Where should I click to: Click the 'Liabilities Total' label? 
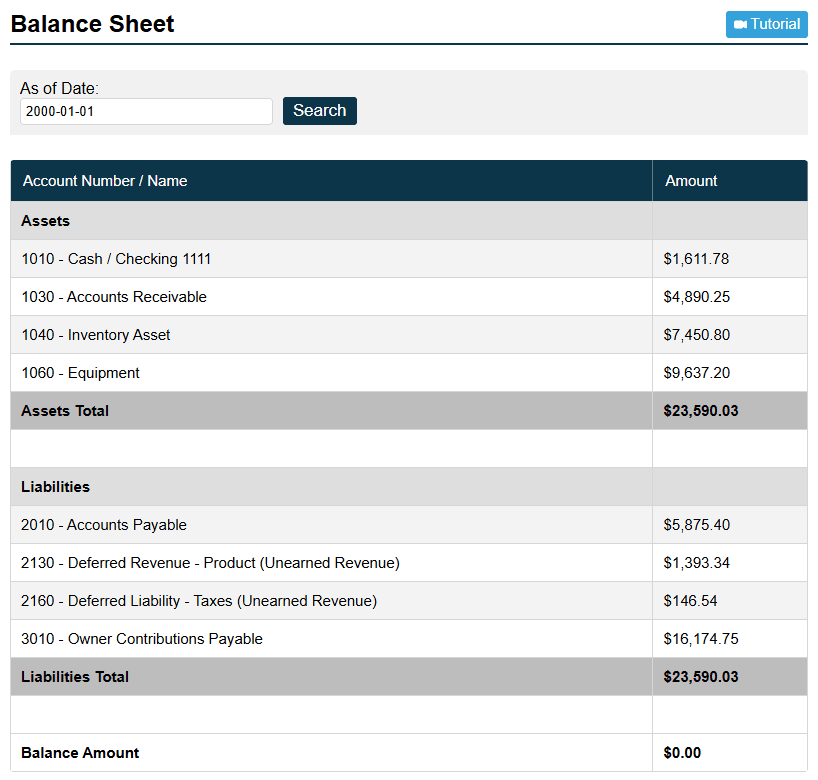click(x=75, y=677)
